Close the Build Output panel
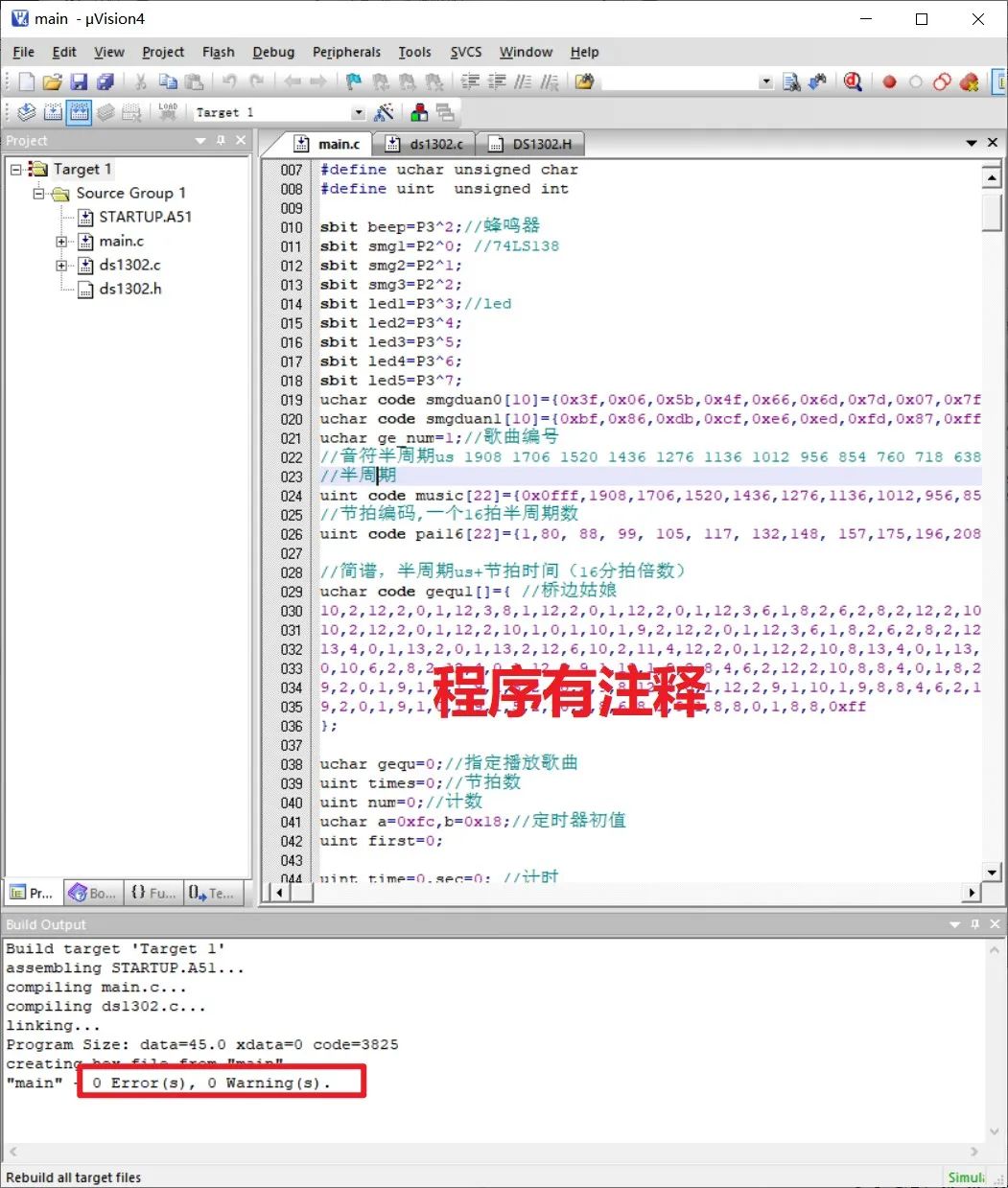The width and height of the screenshot is (1008, 1188). pyautogui.click(x=995, y=924)
